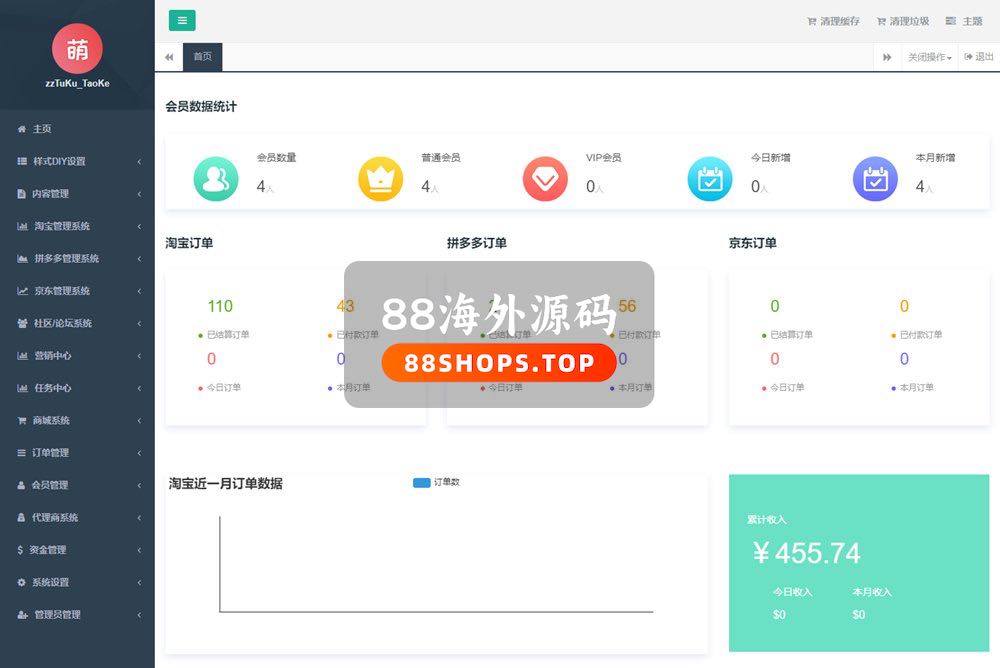Expand the 订单管理 sidebar section
The width and height of the screenshot is (1000, 668).
tap(77, 453)
